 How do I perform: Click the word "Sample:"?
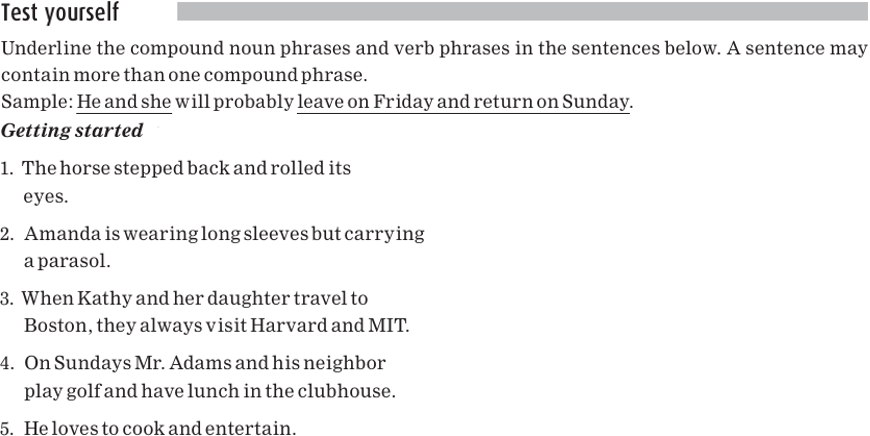pos(36,102)
